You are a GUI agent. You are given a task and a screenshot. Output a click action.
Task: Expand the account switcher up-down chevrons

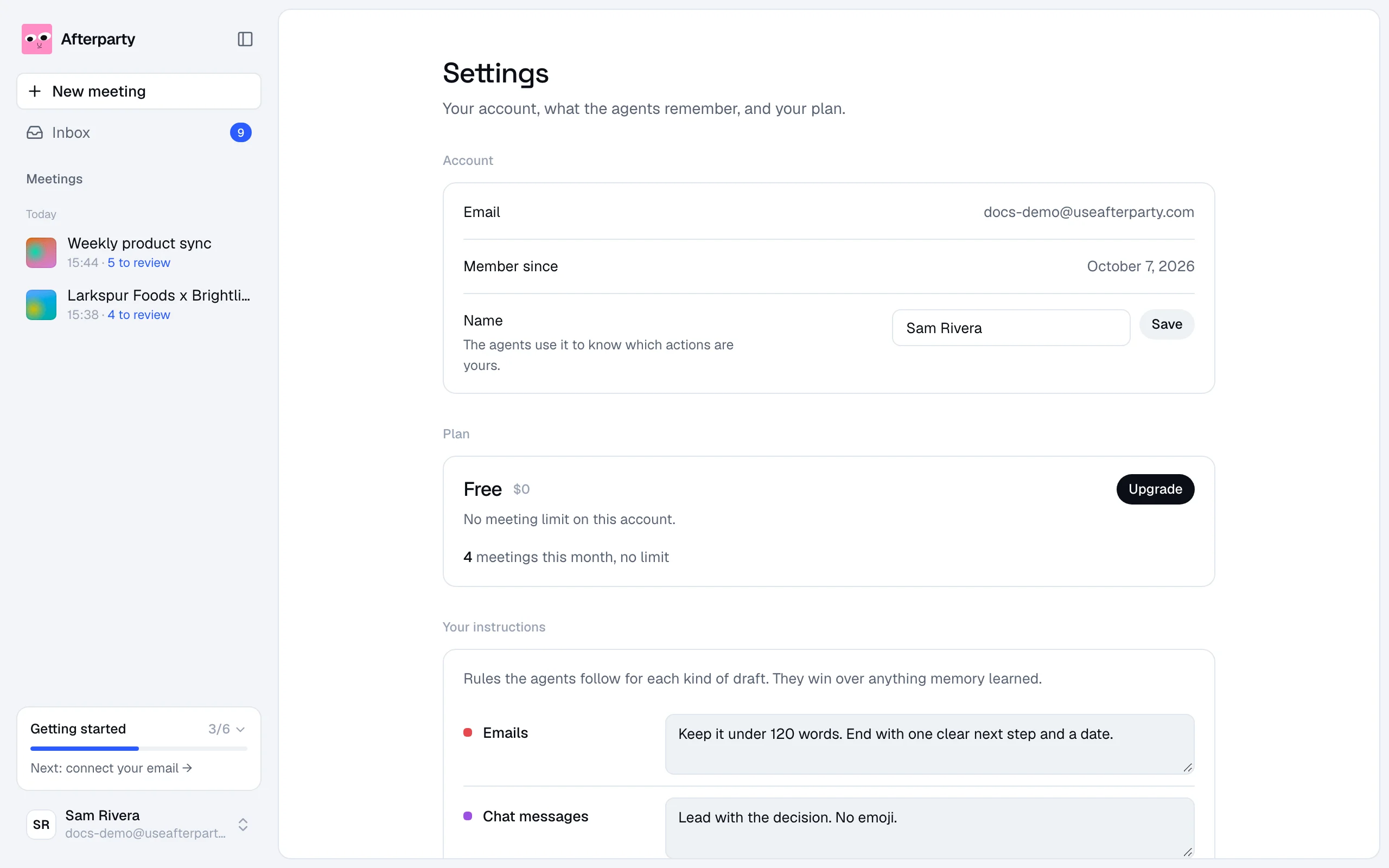243,825
